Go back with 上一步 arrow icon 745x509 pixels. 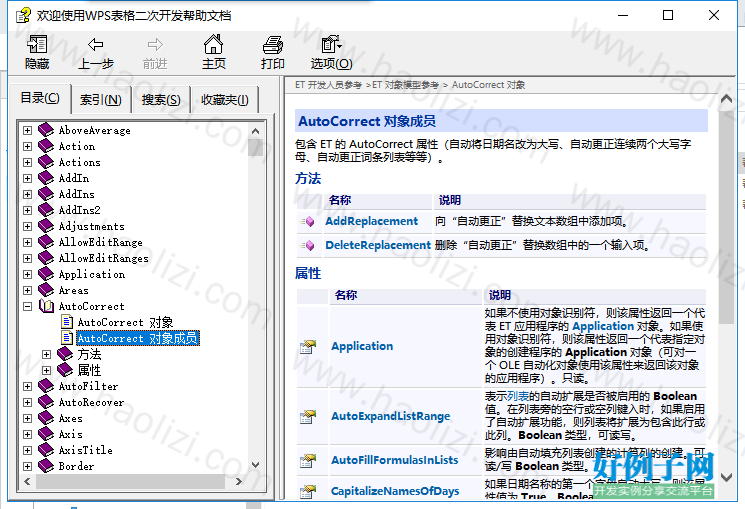click(96, 44)
